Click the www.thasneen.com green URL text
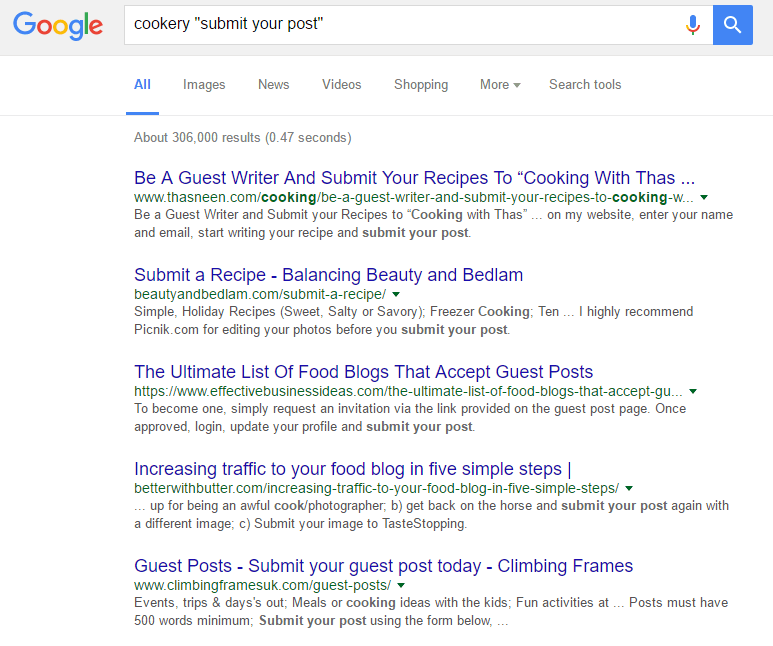Screen dimensions: 773x646 tap(414, 197)
